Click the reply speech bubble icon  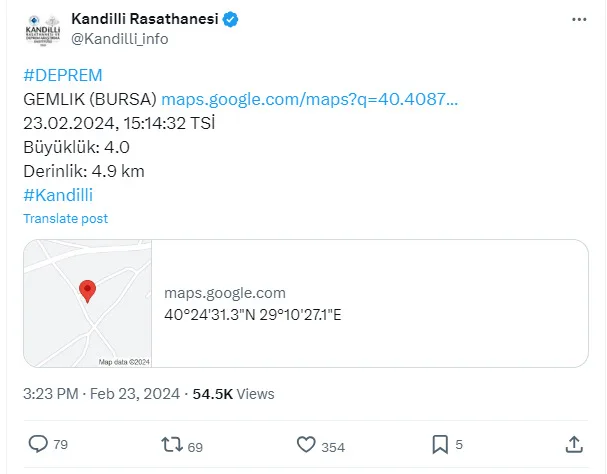tap(38, 444)
